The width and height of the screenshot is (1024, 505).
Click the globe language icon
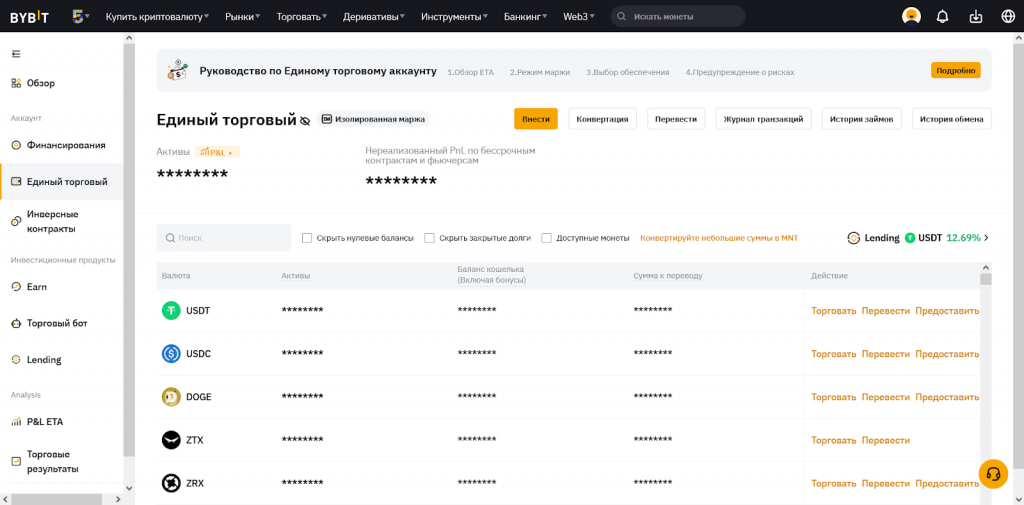tap(1007, 16)
